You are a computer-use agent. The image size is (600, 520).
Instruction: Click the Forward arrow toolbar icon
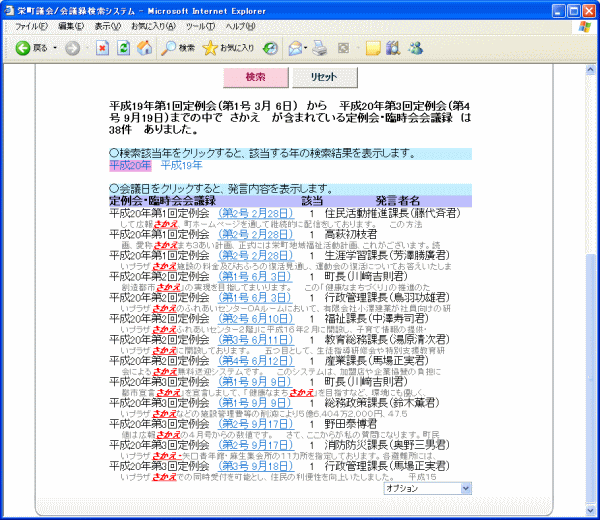(x=72, y=48)
